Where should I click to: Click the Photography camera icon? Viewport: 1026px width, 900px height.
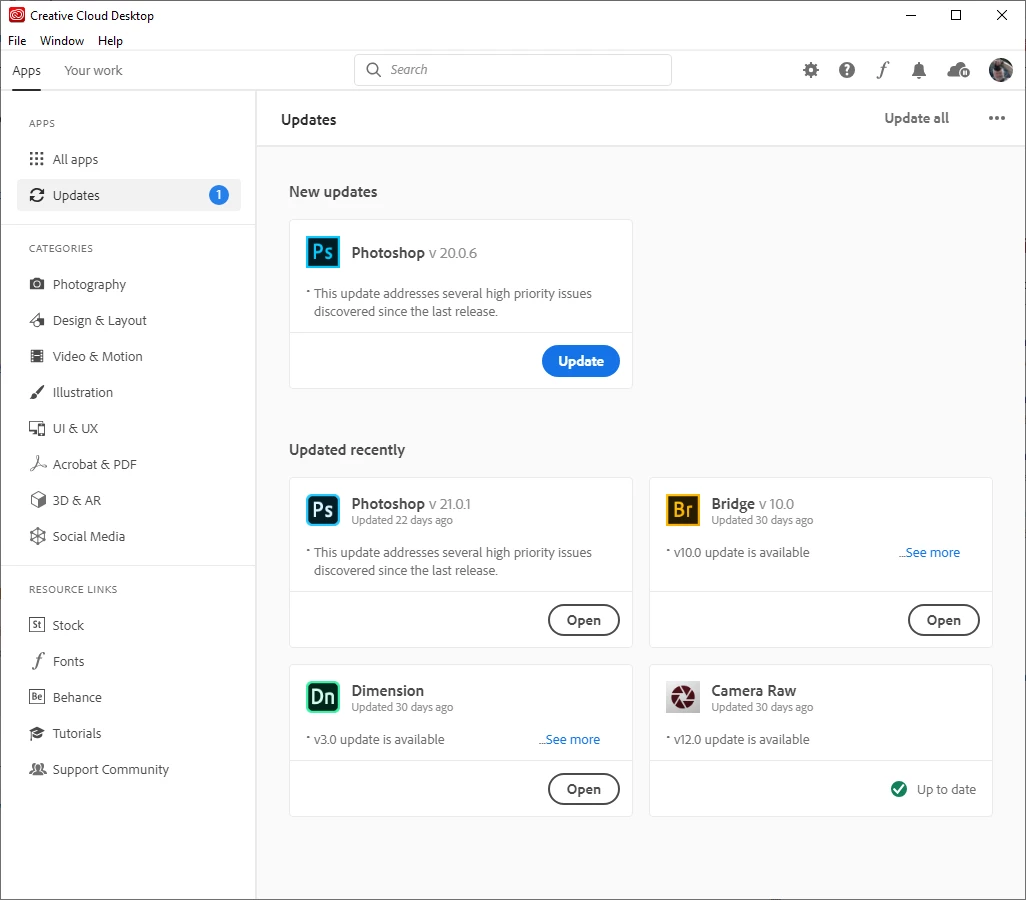(37, 284)
